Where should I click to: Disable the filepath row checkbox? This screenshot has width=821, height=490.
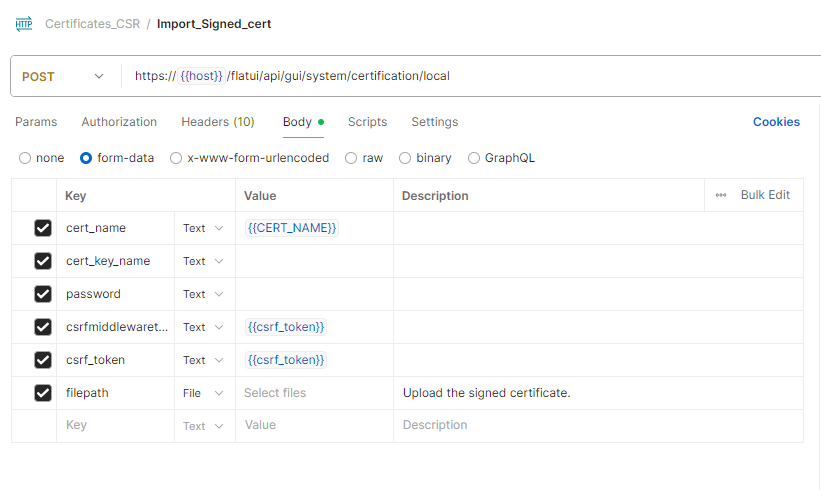43,393
